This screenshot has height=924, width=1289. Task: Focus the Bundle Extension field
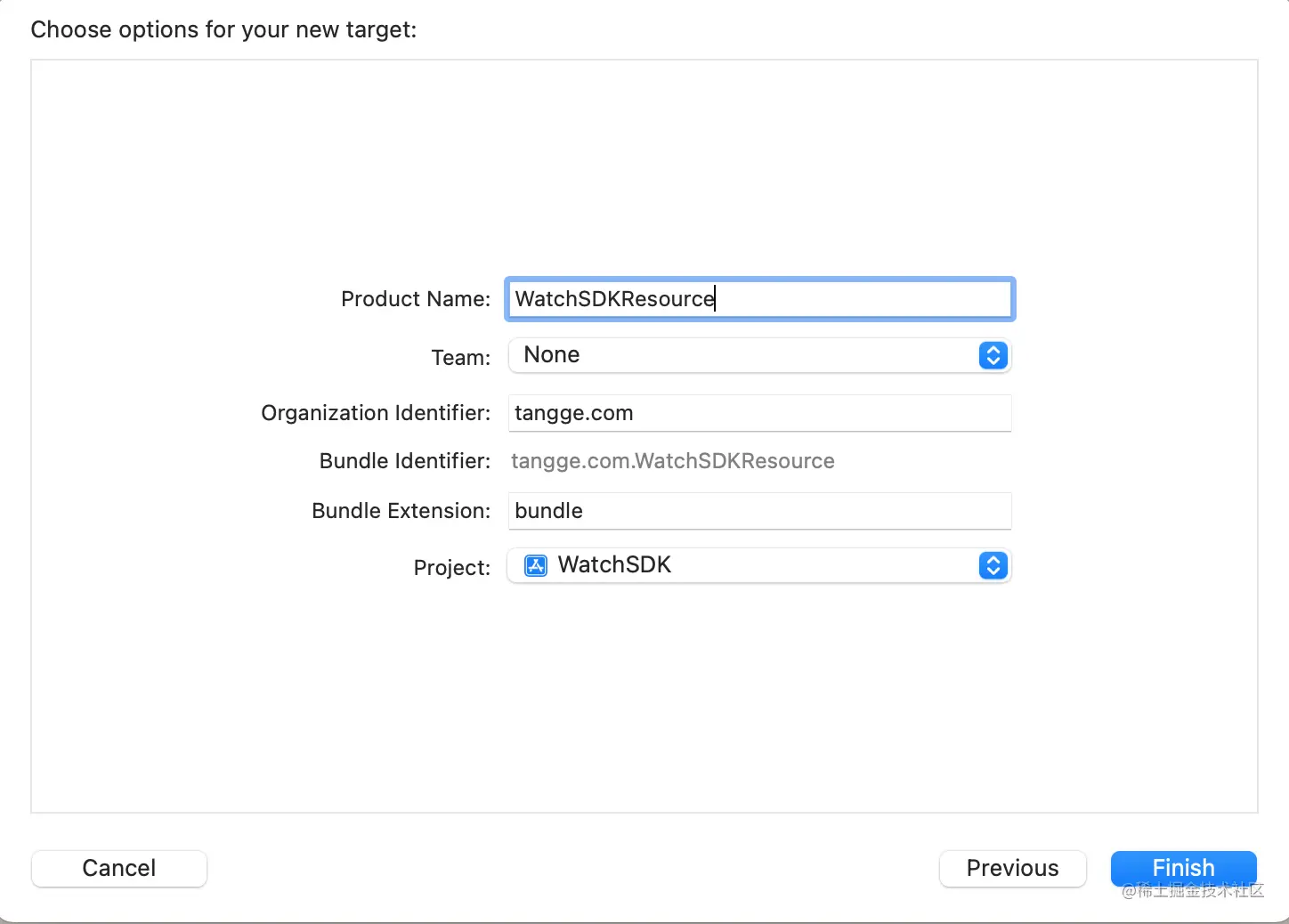coord(758,511)
